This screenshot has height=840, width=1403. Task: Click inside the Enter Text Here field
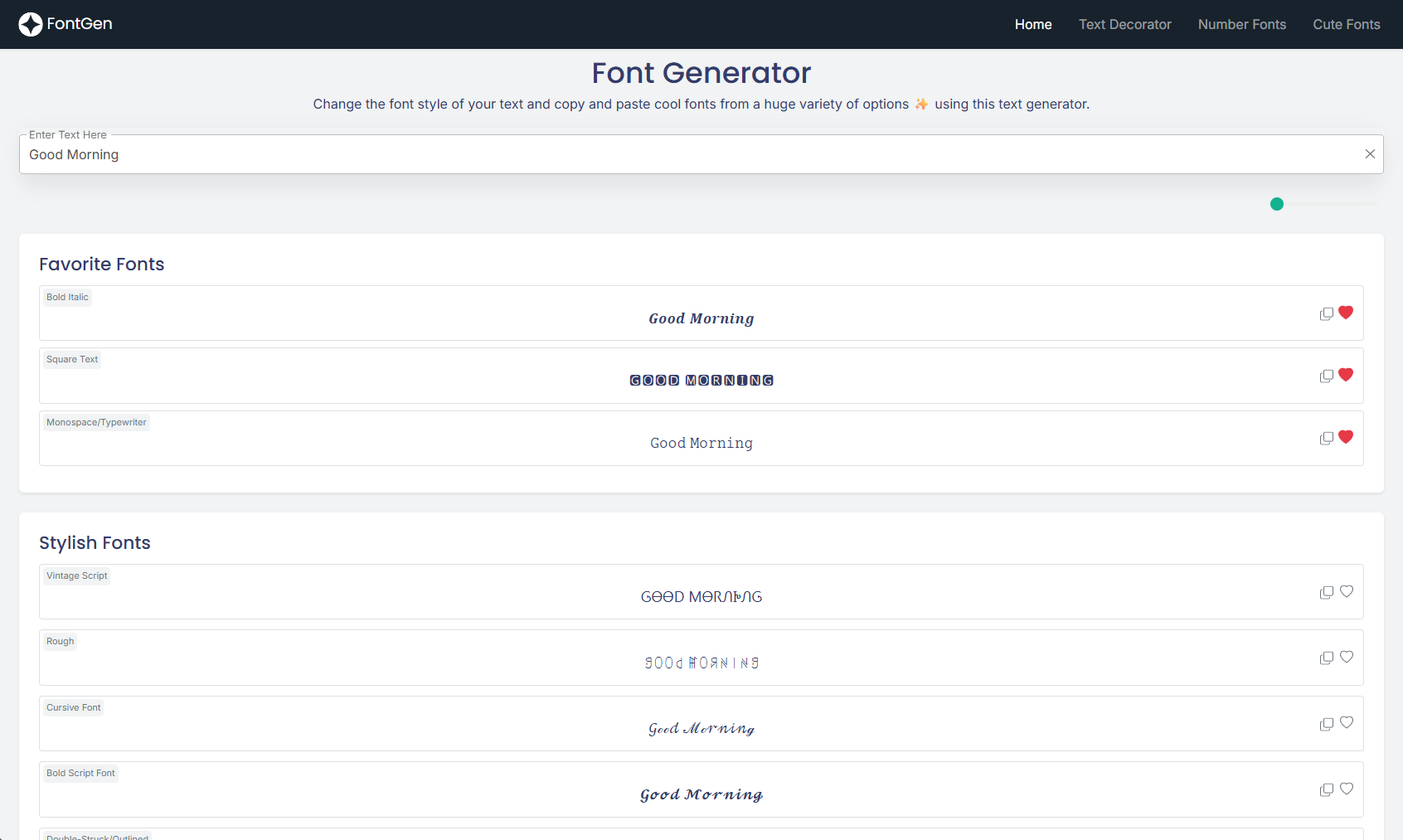click(x=663, y=154)
